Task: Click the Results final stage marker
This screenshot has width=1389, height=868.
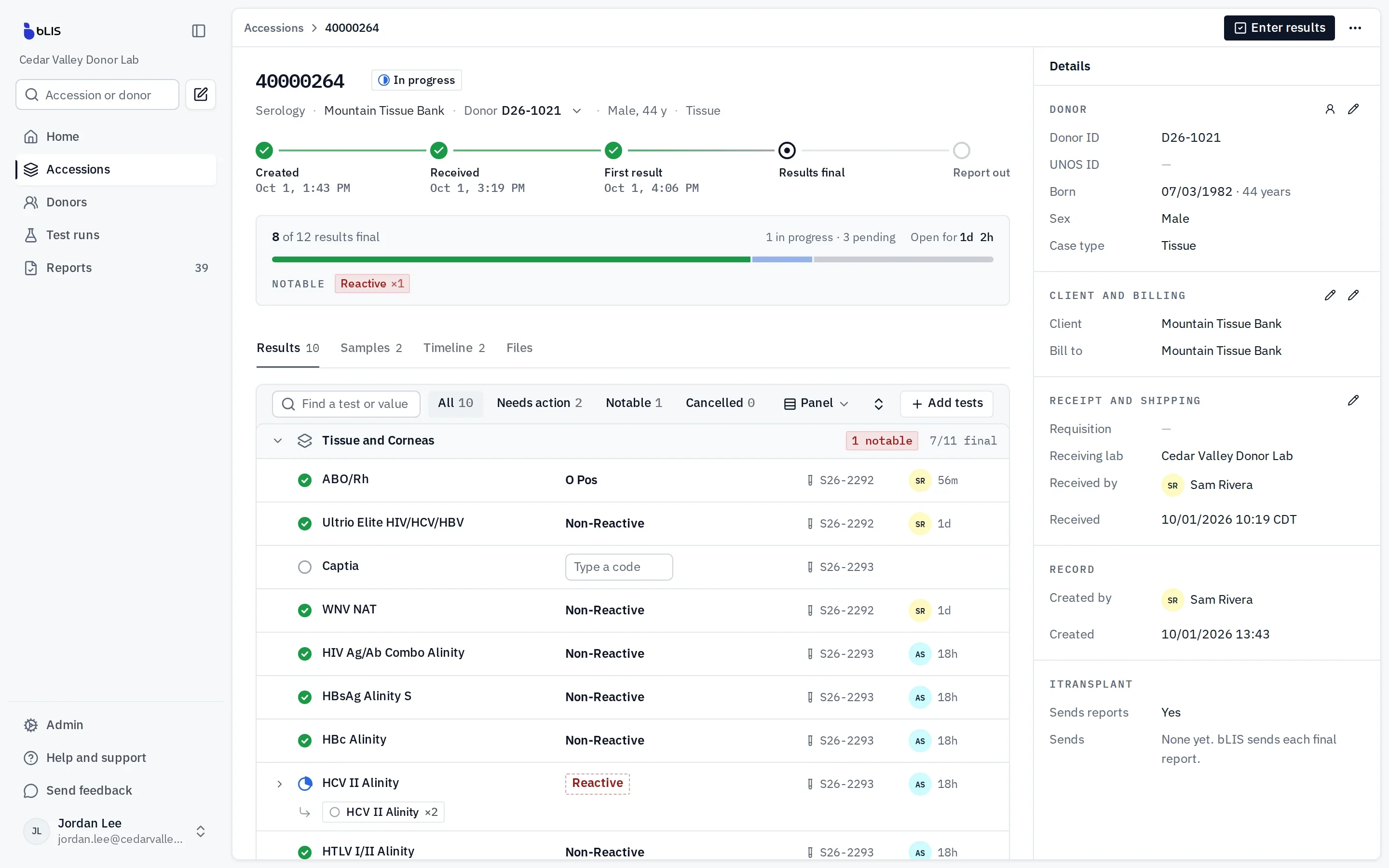Action: point(787,150)
